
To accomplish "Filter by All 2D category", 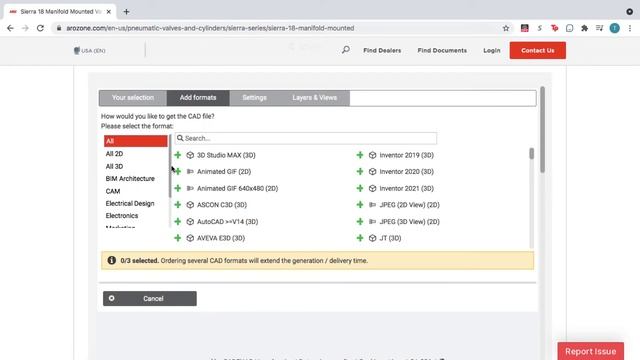I will (x=114, y=154).
